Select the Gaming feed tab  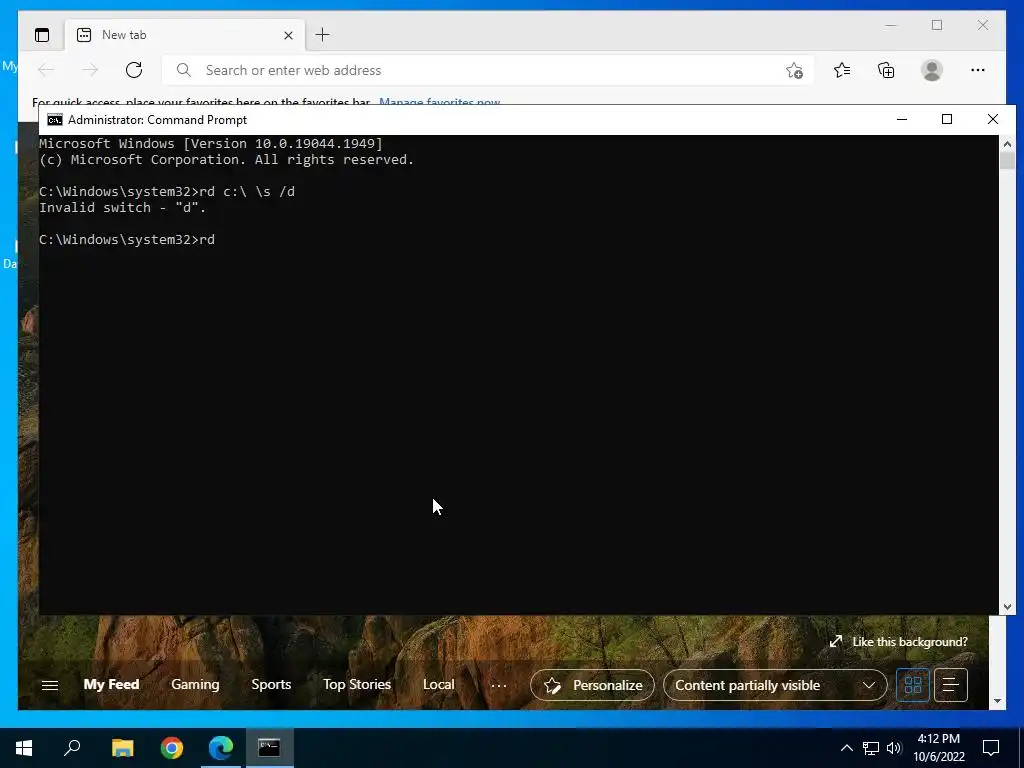pos(195,684)
